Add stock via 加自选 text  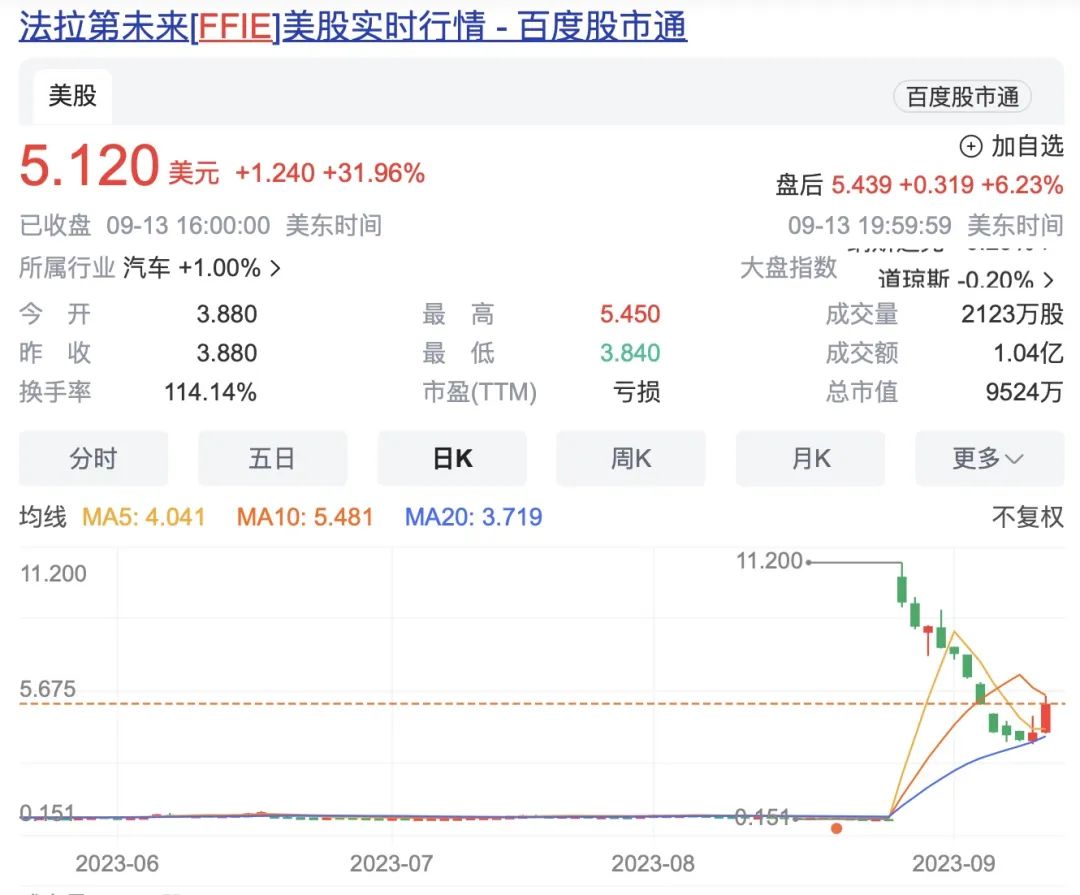[1027, 147]
